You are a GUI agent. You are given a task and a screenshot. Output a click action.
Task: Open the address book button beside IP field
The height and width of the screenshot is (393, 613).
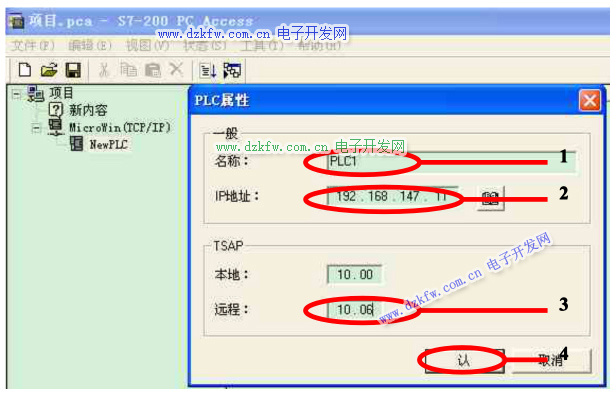tap(490, 198)
